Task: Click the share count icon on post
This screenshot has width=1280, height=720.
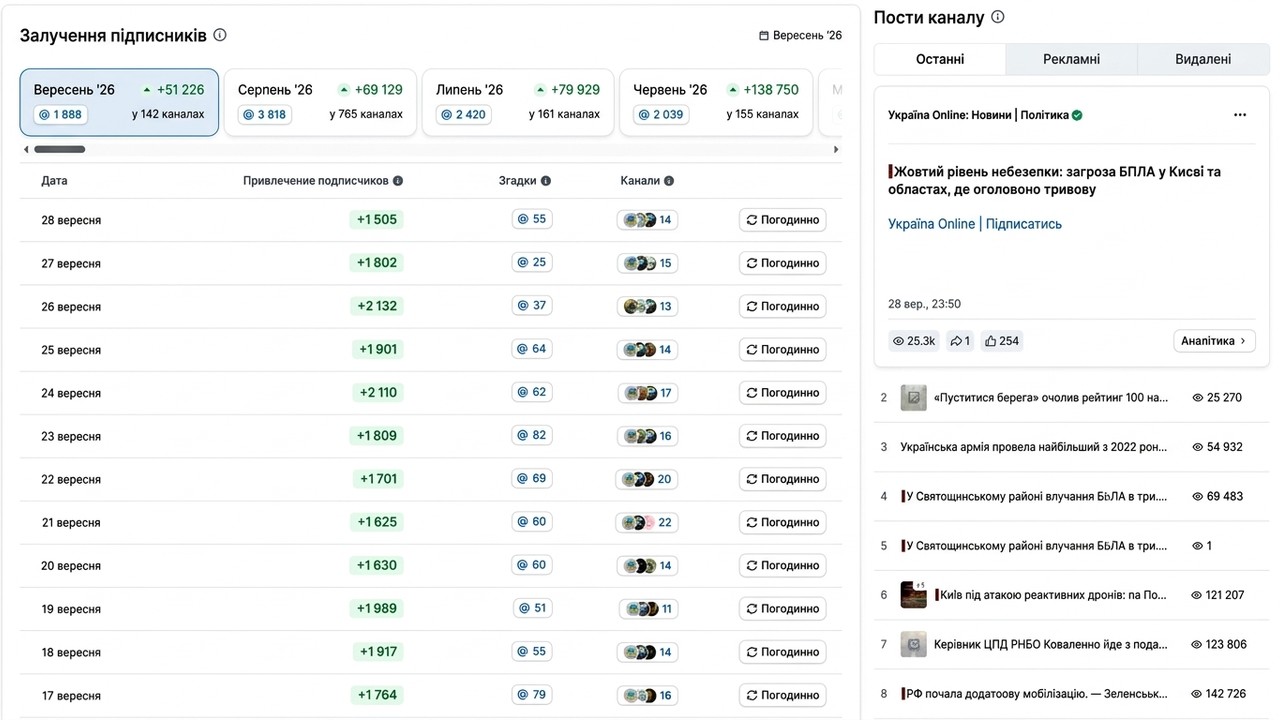Action: point(960,341)
